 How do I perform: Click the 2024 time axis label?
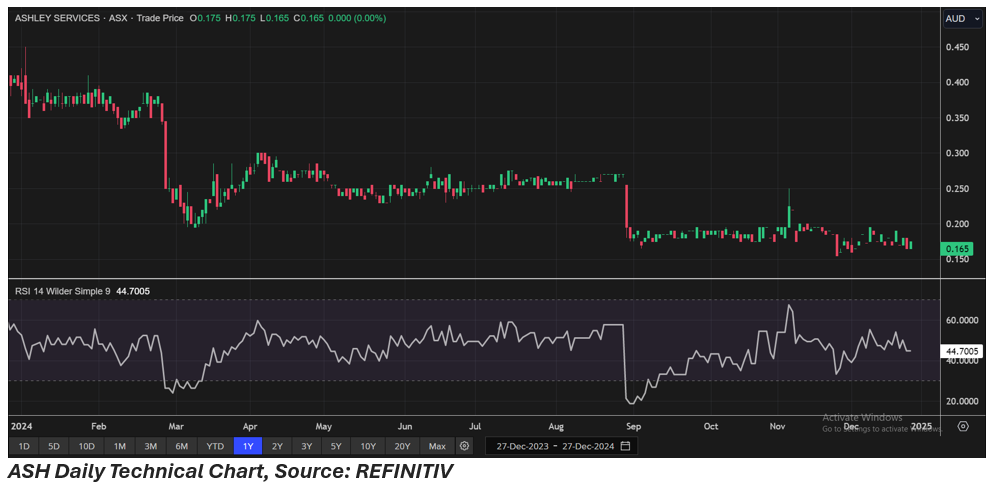[21, 426]
